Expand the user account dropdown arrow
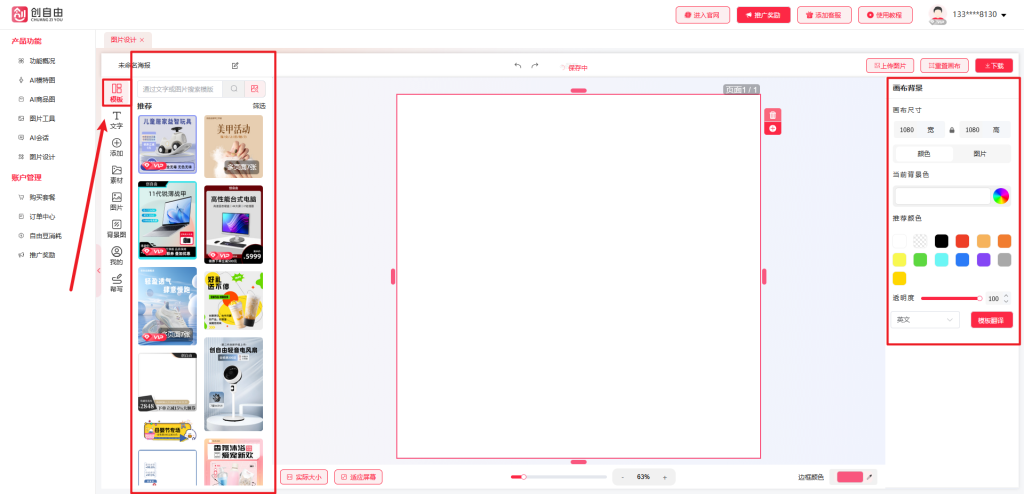This screenshot has width=1024, height=494. [x=1003, y=15]
